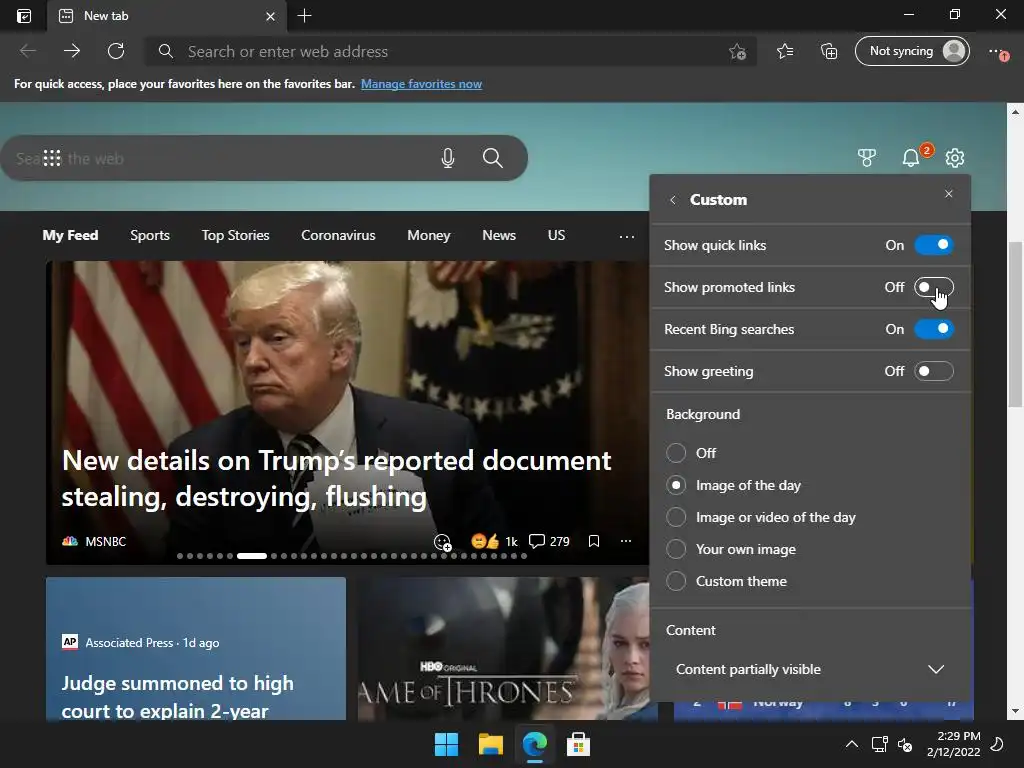Open the Coronavirus feed tab
The height and width of the screenshot is (768, 1024).
tap(338, 235)
